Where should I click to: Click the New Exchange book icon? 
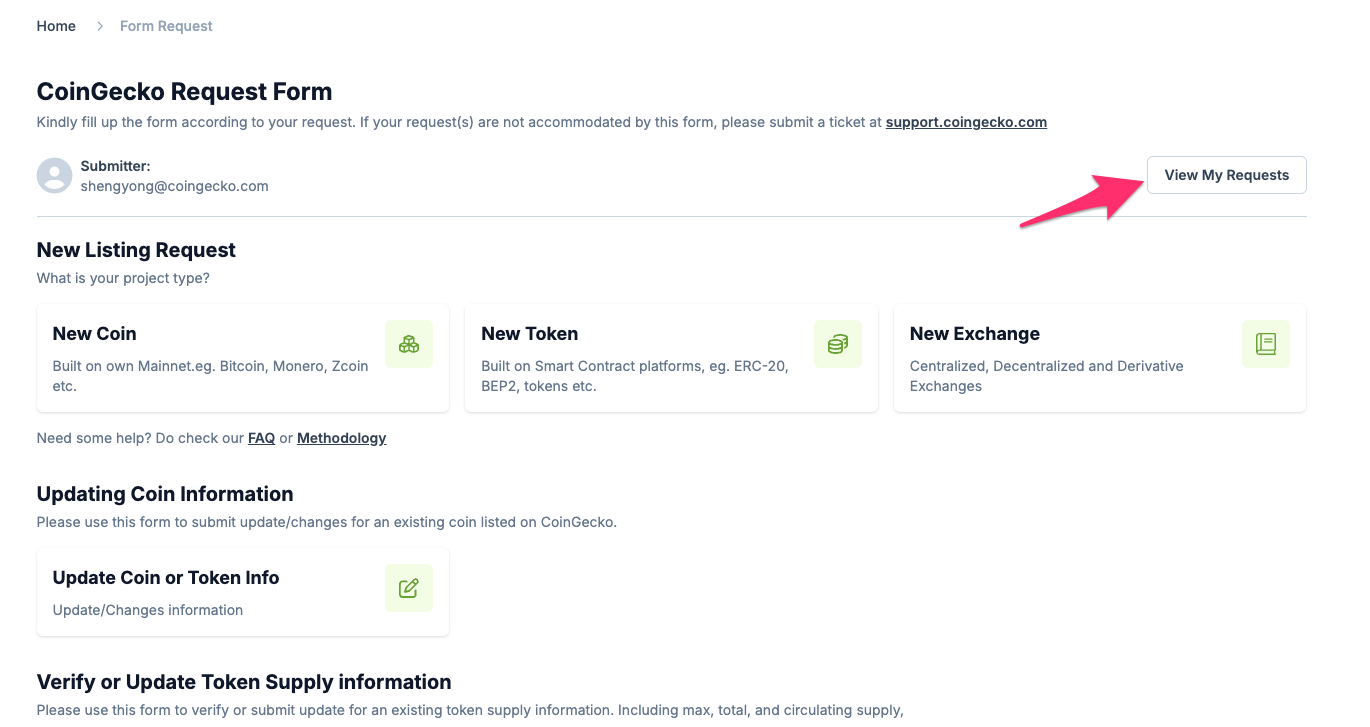tap(1266, 344)
